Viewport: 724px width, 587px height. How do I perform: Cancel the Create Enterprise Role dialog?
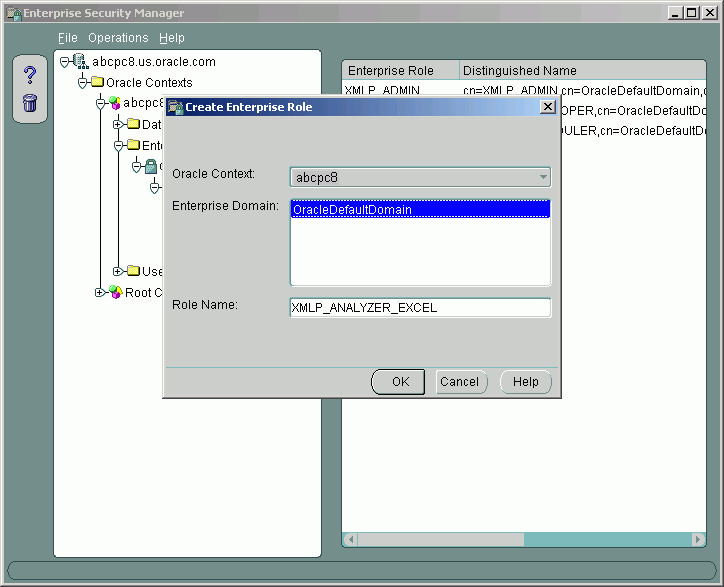point(461,382)
